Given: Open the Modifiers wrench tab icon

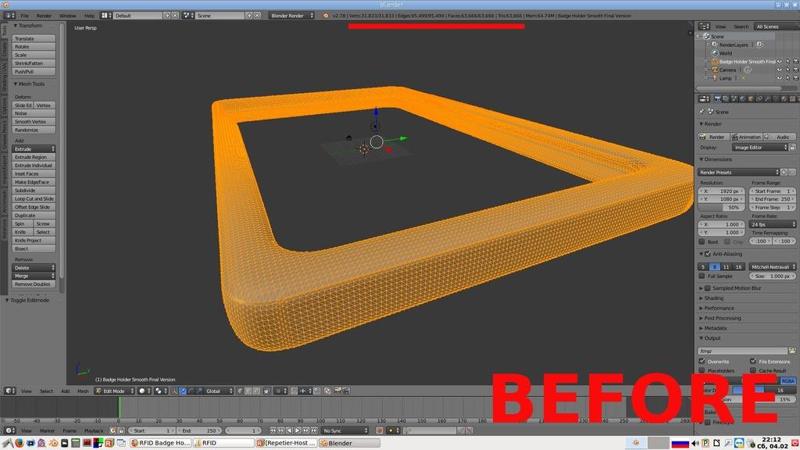Looking at the screenshot, I should pos(767,98).
